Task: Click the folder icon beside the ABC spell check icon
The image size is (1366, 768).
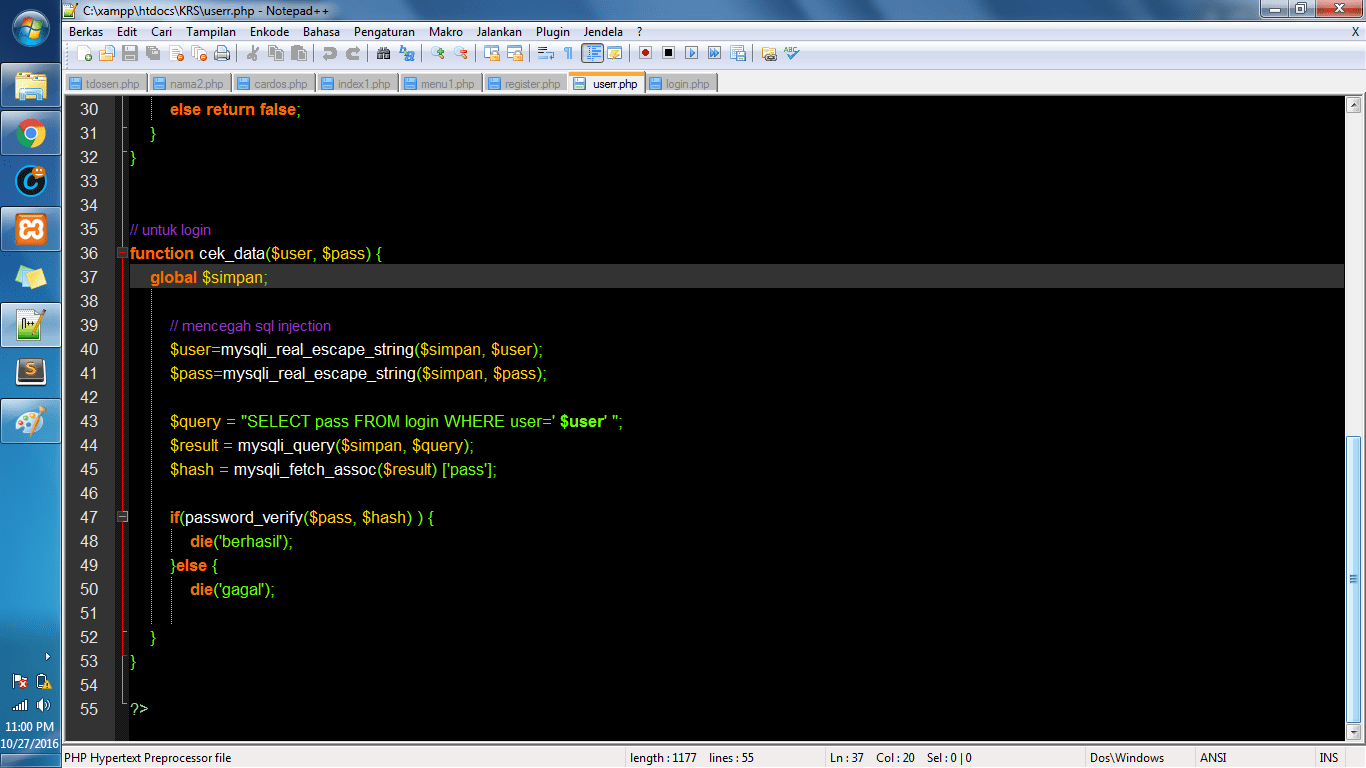Action: click(x=768, y=53)
